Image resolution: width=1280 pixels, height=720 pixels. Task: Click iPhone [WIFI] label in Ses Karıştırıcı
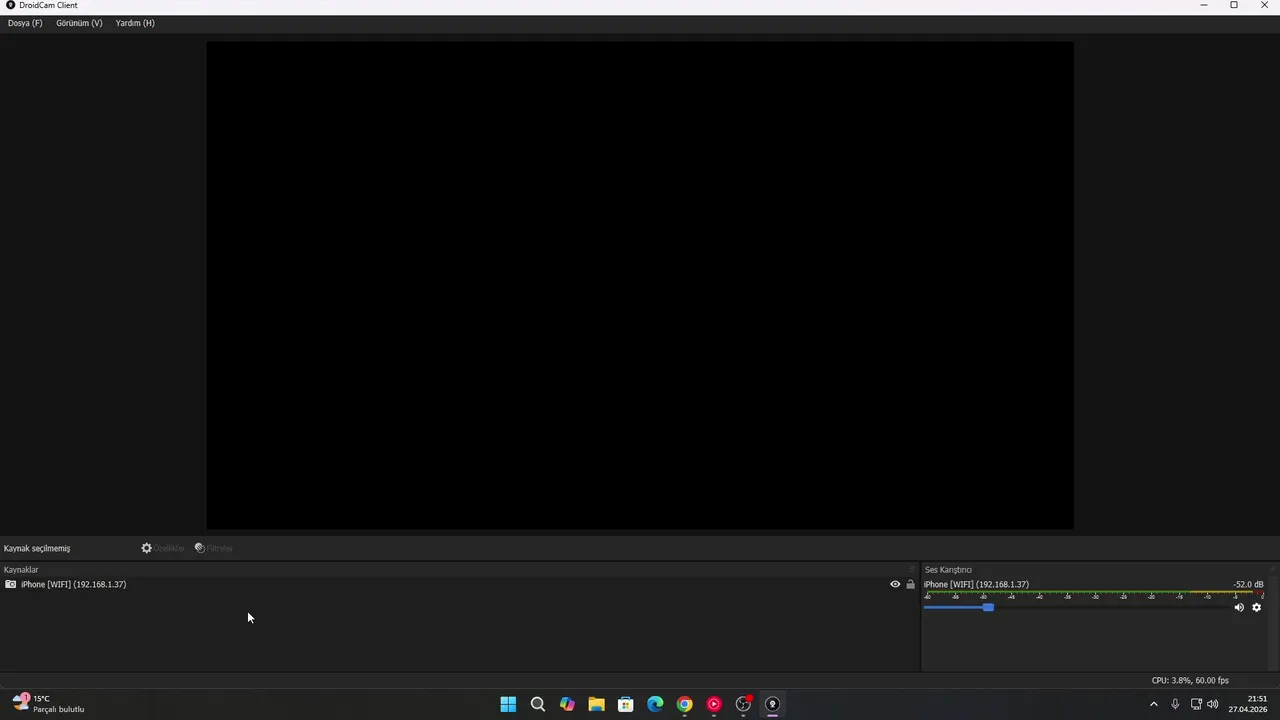(x=976, y=584)
